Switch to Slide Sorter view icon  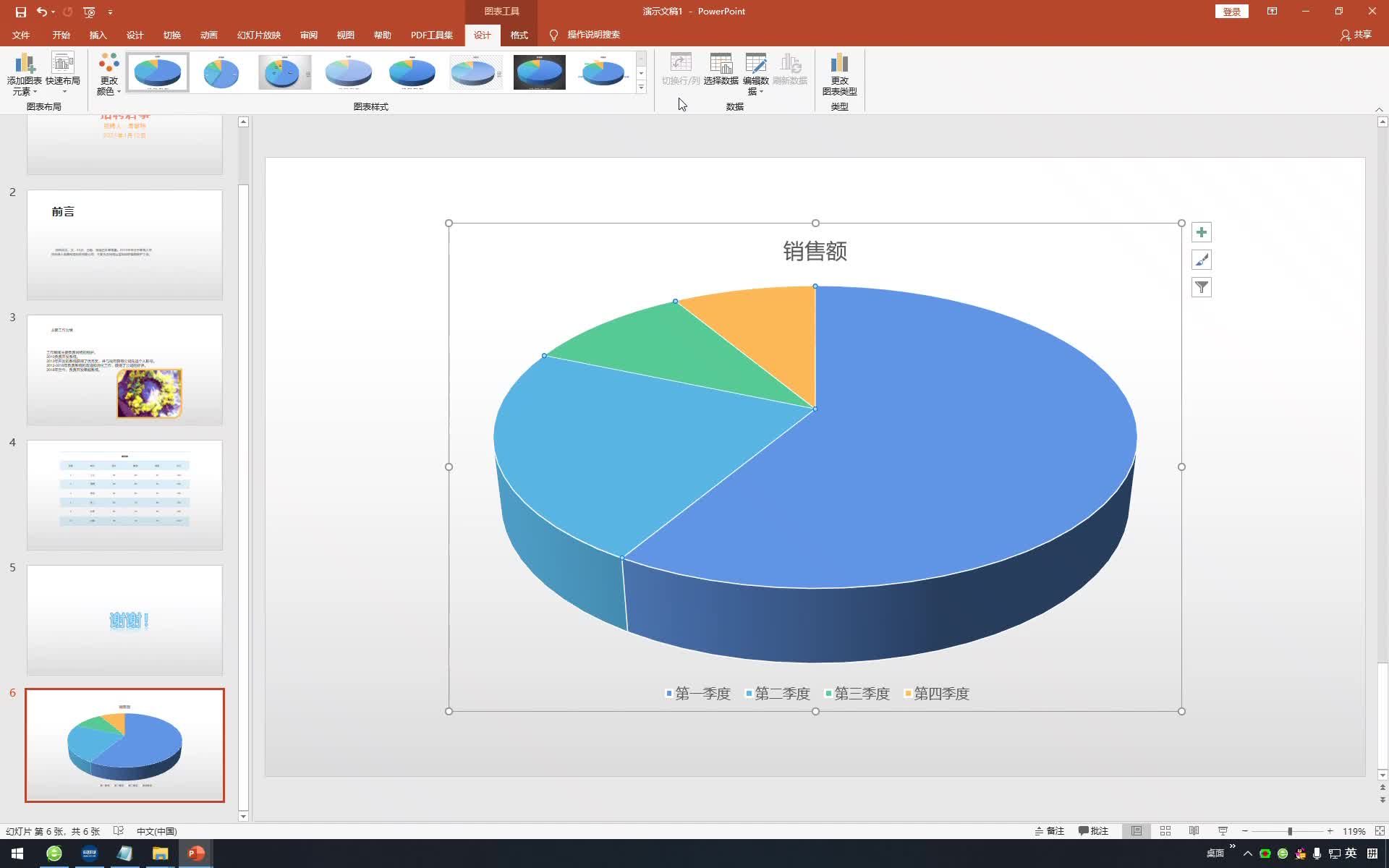(x=1165, y=831)
